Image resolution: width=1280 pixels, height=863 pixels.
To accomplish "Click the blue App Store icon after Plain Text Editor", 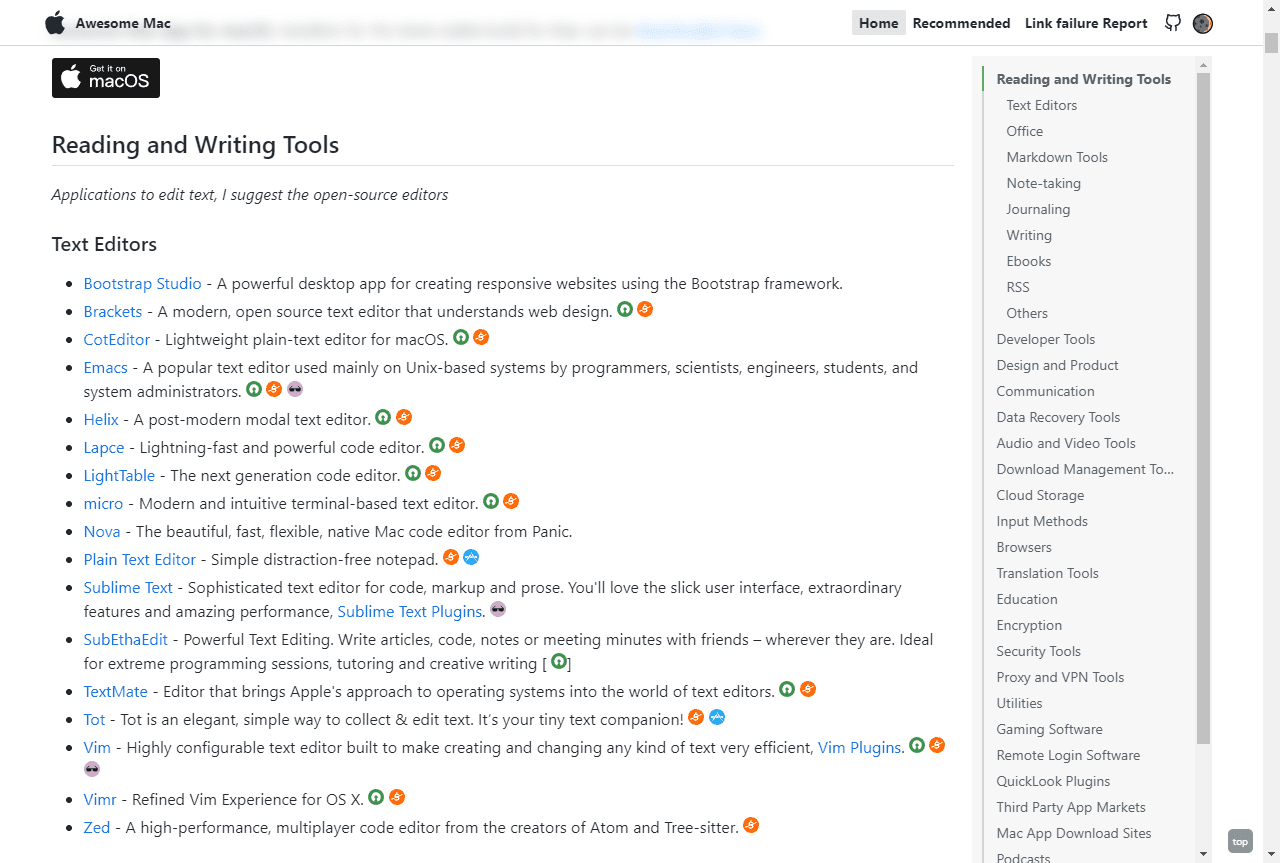I will (x=471, y=558).
